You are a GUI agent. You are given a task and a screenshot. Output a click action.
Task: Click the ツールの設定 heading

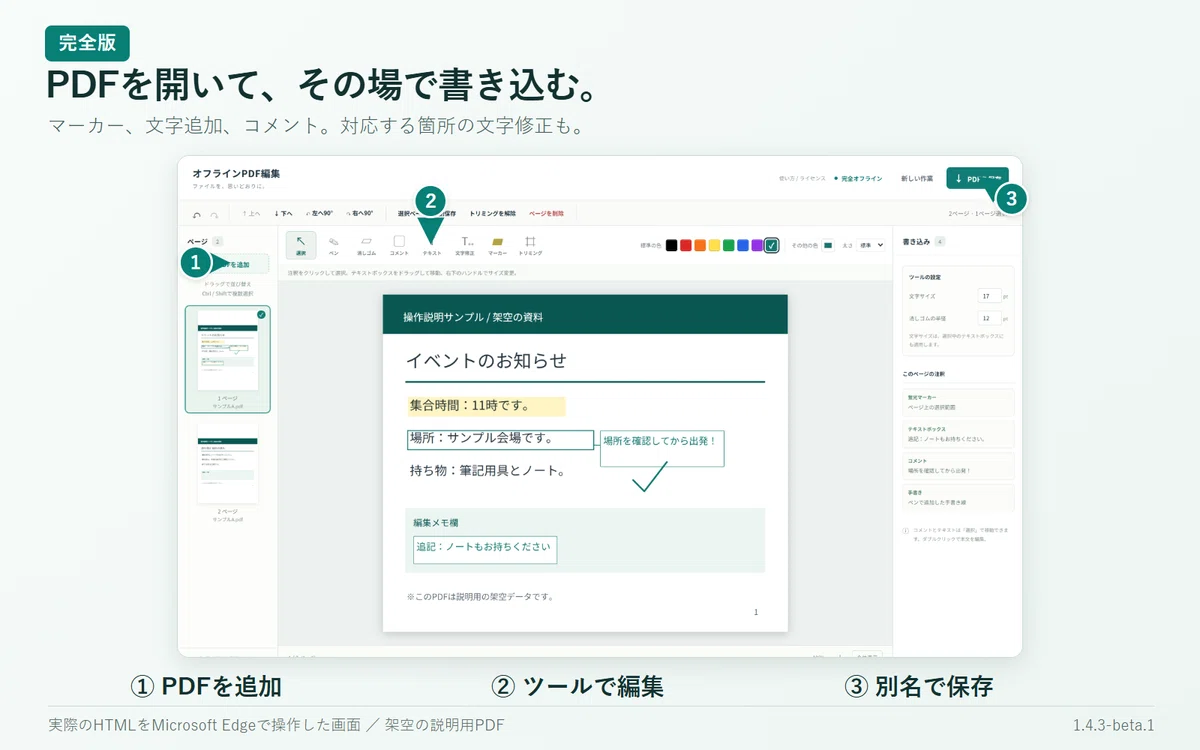coord(924,277)
